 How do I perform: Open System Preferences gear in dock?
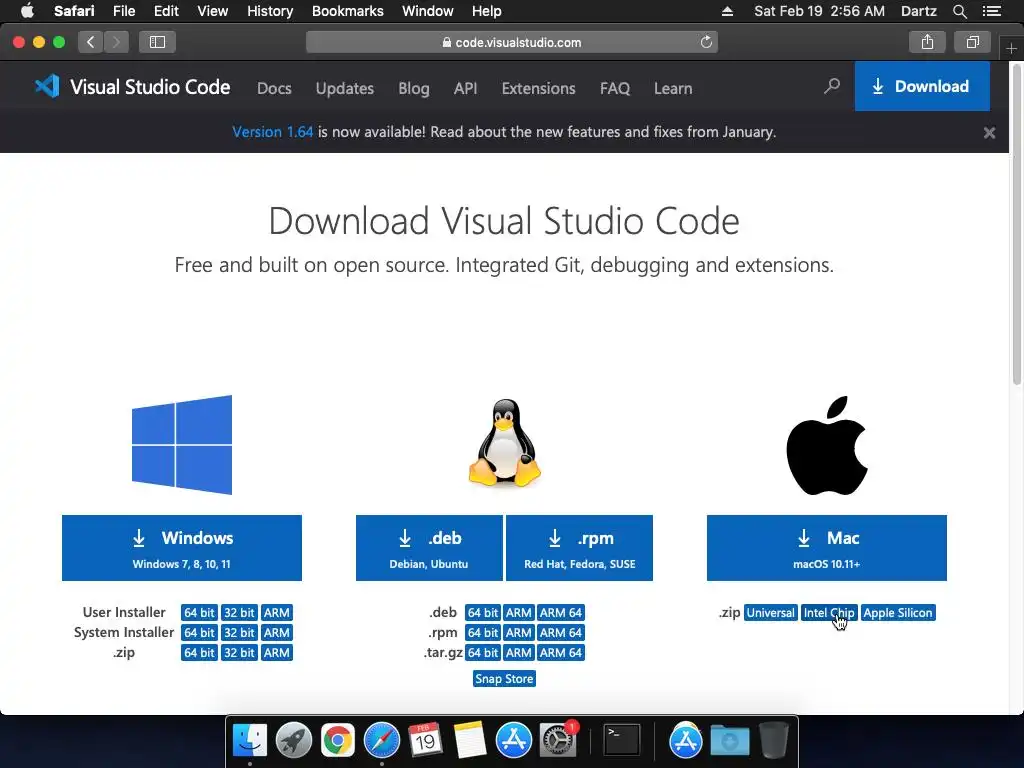[x=558, y=741]
